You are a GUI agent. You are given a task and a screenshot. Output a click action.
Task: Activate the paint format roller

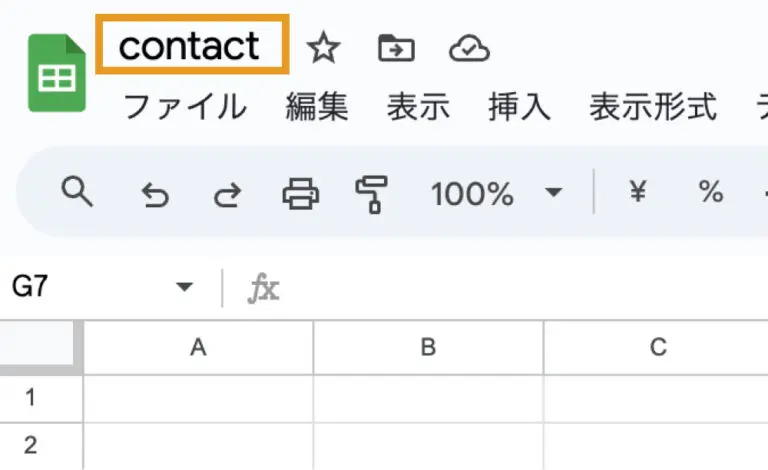point(372,193)
